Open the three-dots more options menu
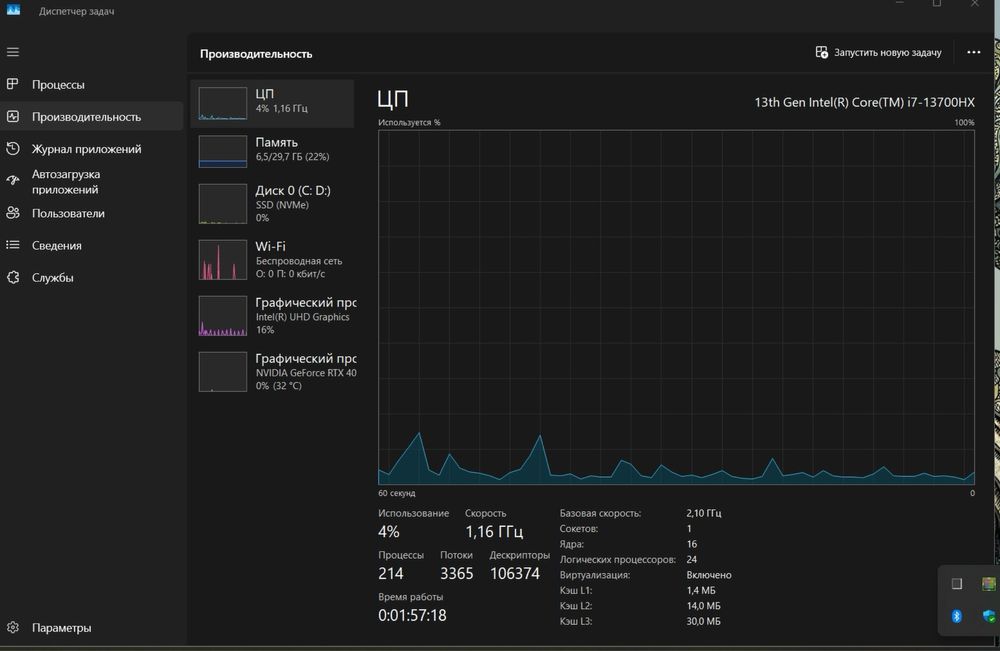Screen dimensions: 1000x651 click(973, 52)
